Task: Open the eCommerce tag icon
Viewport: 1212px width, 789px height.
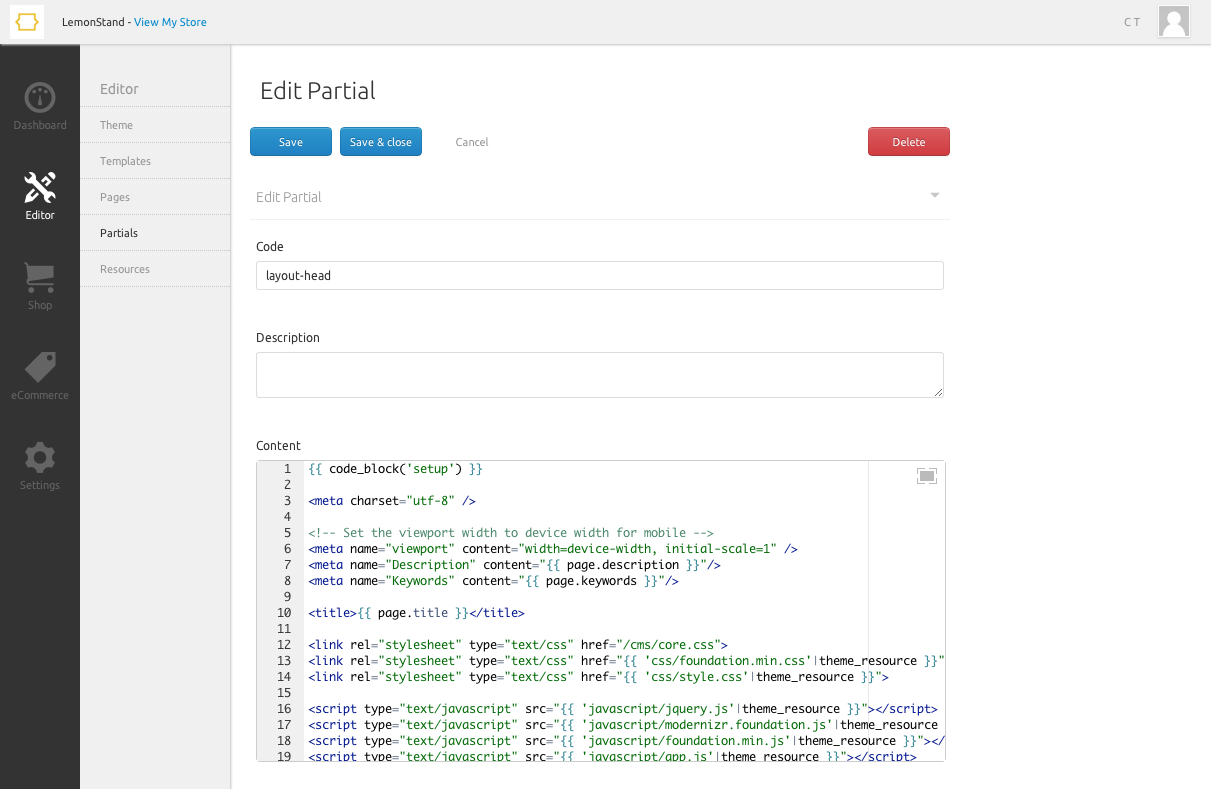Action: coord(40,367)
